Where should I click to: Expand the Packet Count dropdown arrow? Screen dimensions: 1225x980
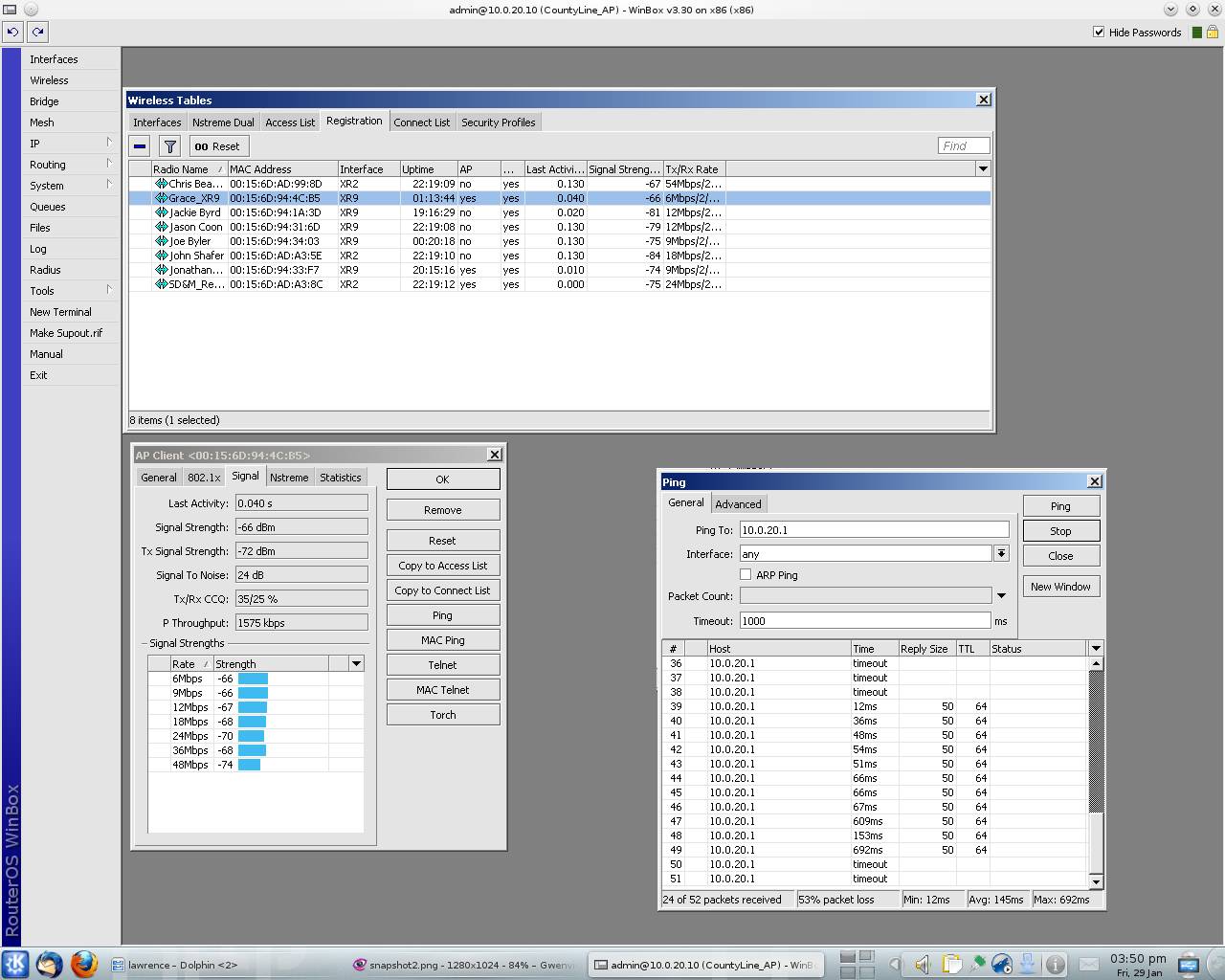tap(1001, 595)
